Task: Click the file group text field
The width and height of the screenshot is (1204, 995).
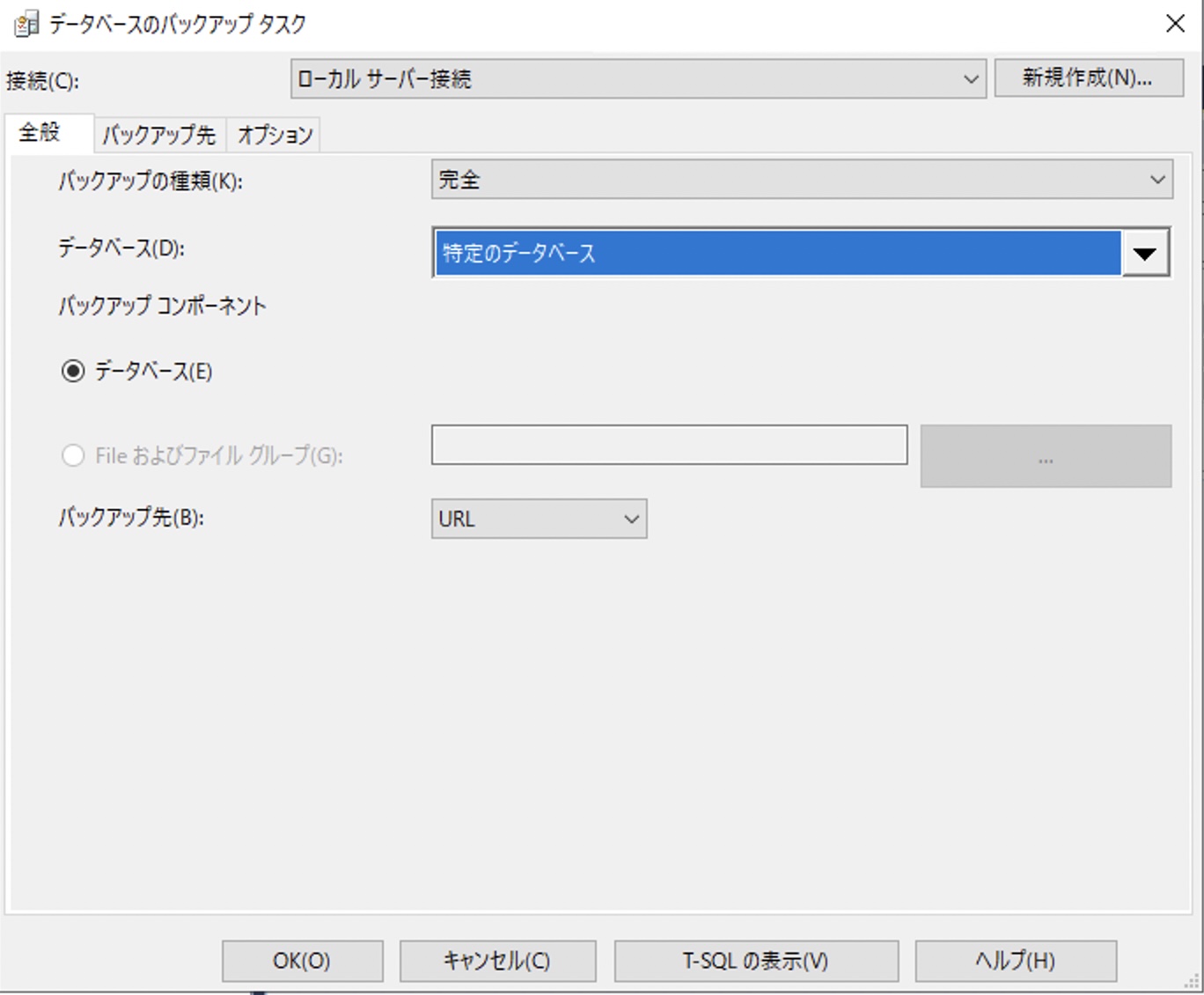Action: pos(669,445)
